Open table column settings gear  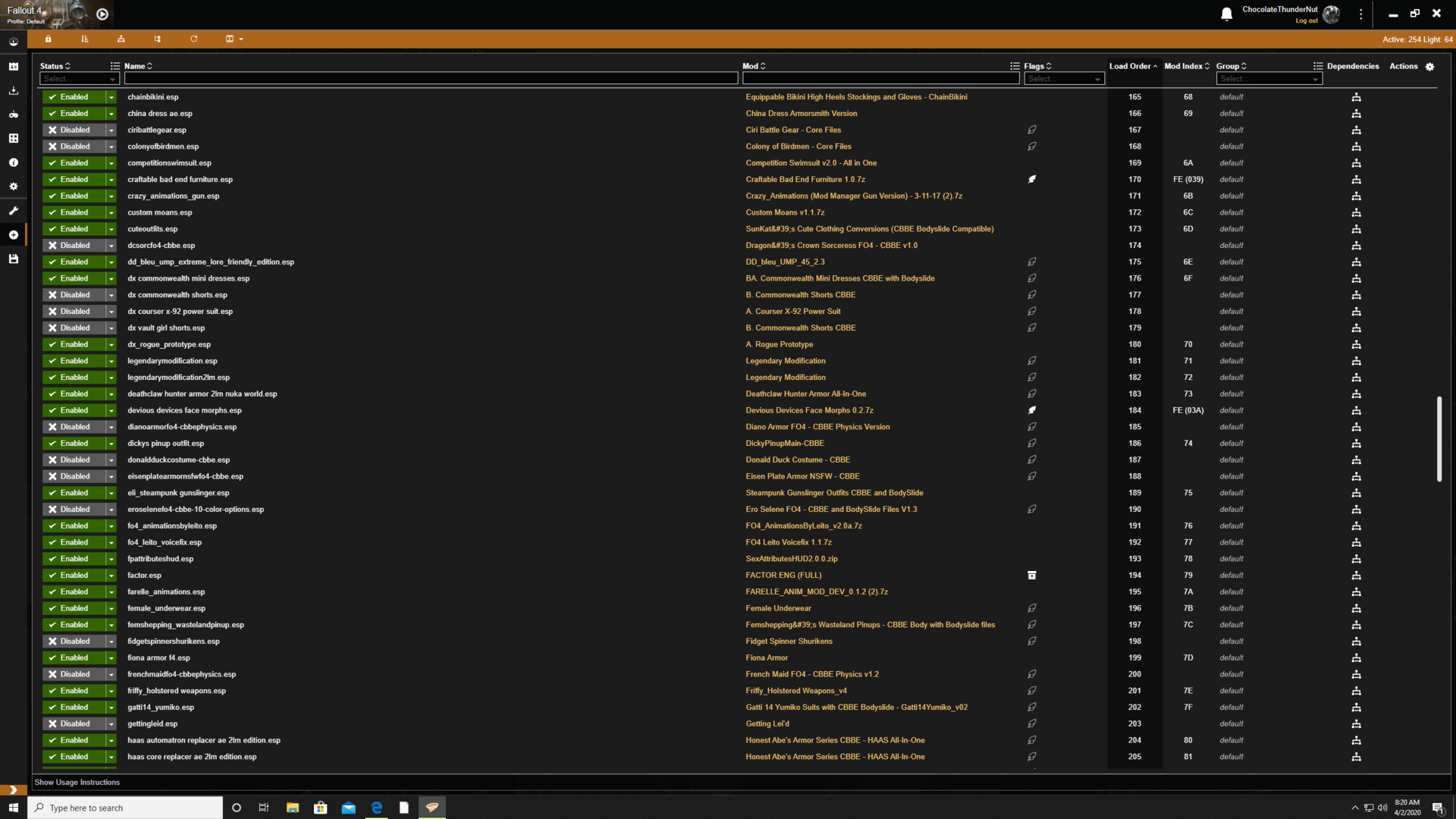tap(1429, 67)
